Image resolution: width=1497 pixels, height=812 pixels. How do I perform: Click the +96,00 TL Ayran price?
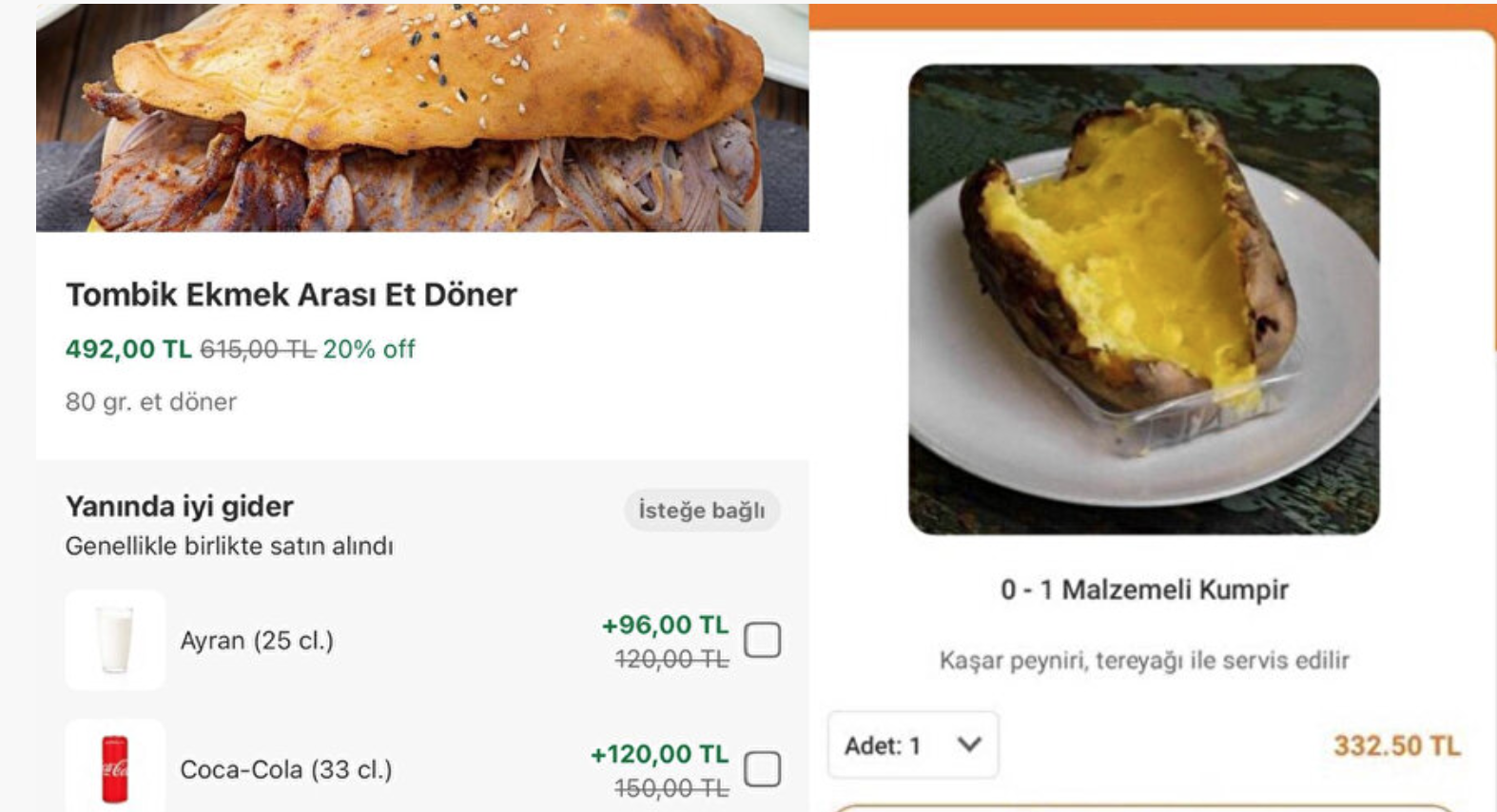(665, 625)
